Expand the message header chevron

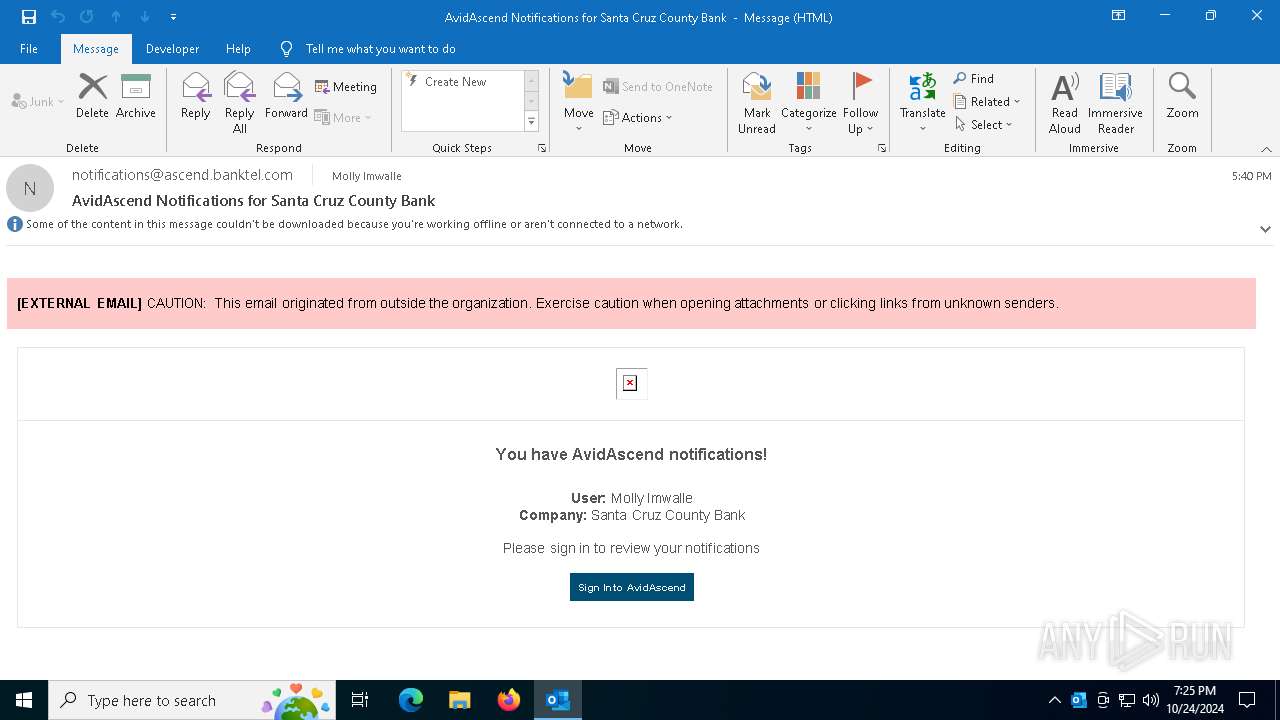(x=1265, y=229)
